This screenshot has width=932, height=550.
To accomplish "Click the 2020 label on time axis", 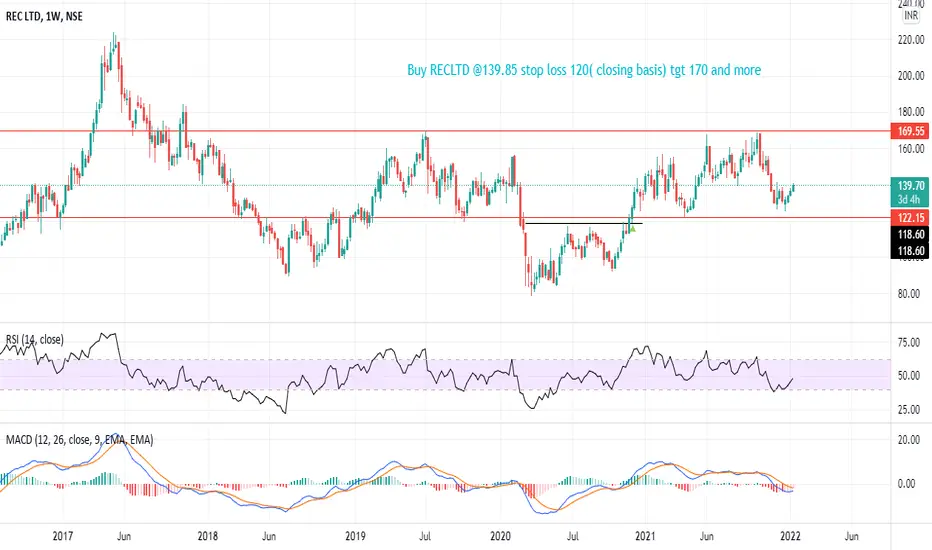I will coord(500,536).
